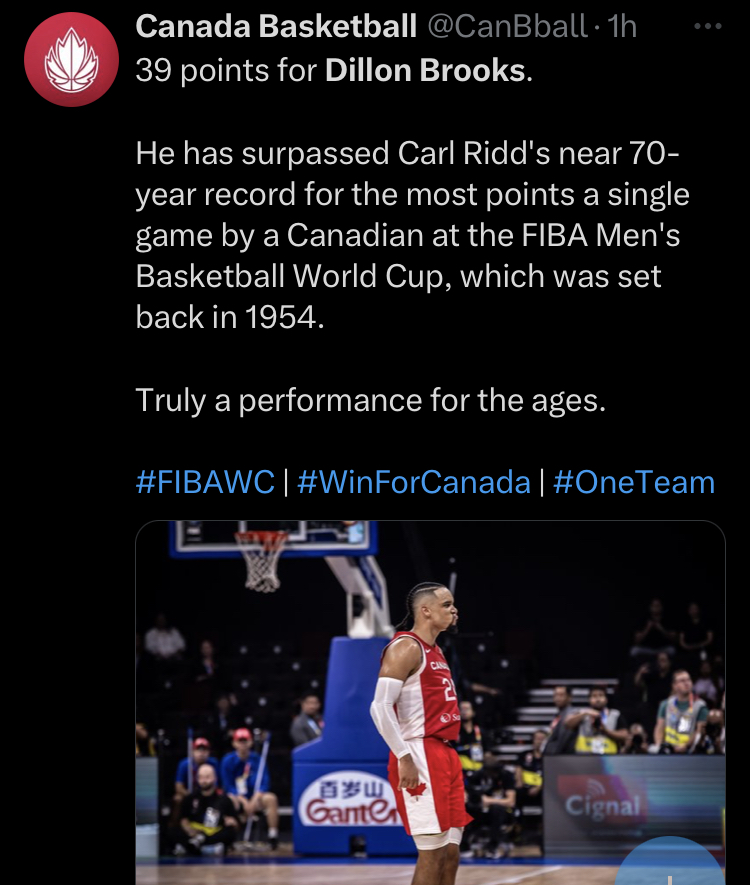Open the Canada Basketball maple leaf avatar

tap(72, 59)
